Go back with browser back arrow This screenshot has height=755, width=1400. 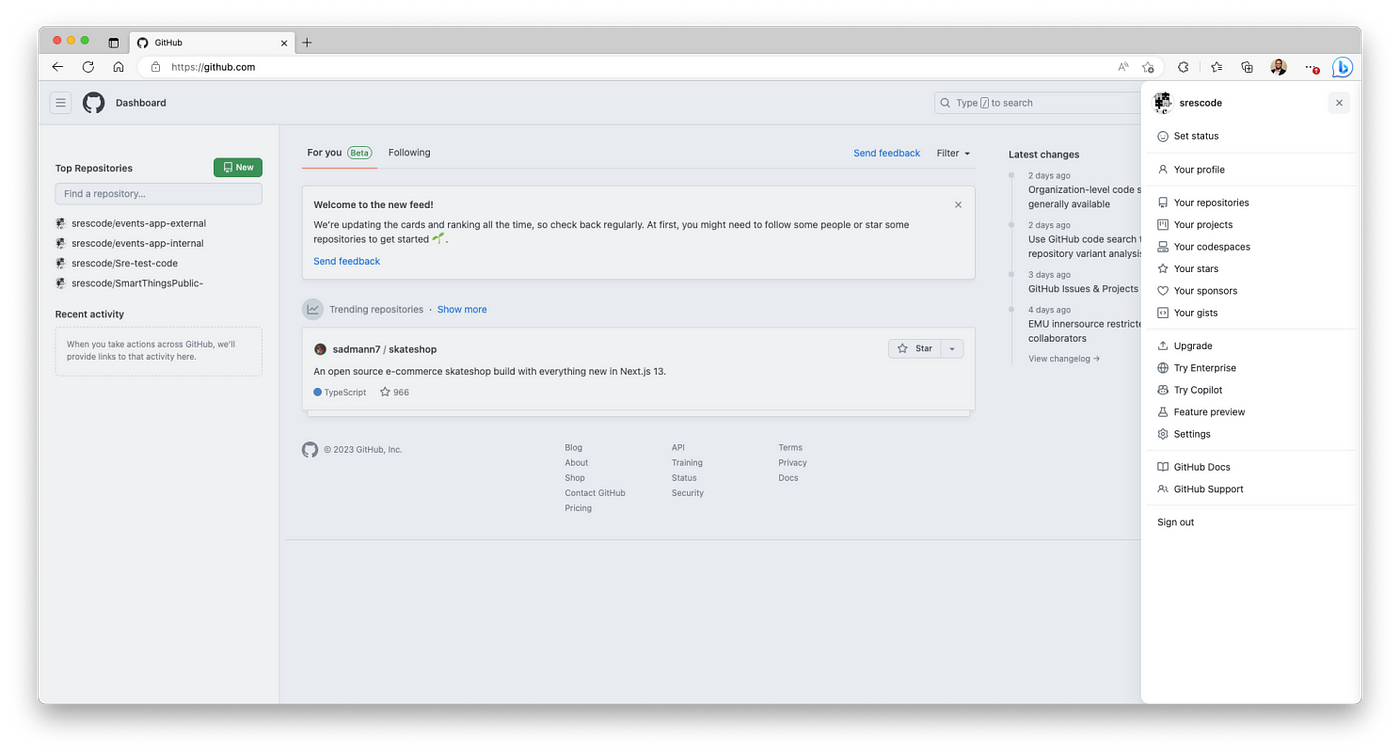58,67
